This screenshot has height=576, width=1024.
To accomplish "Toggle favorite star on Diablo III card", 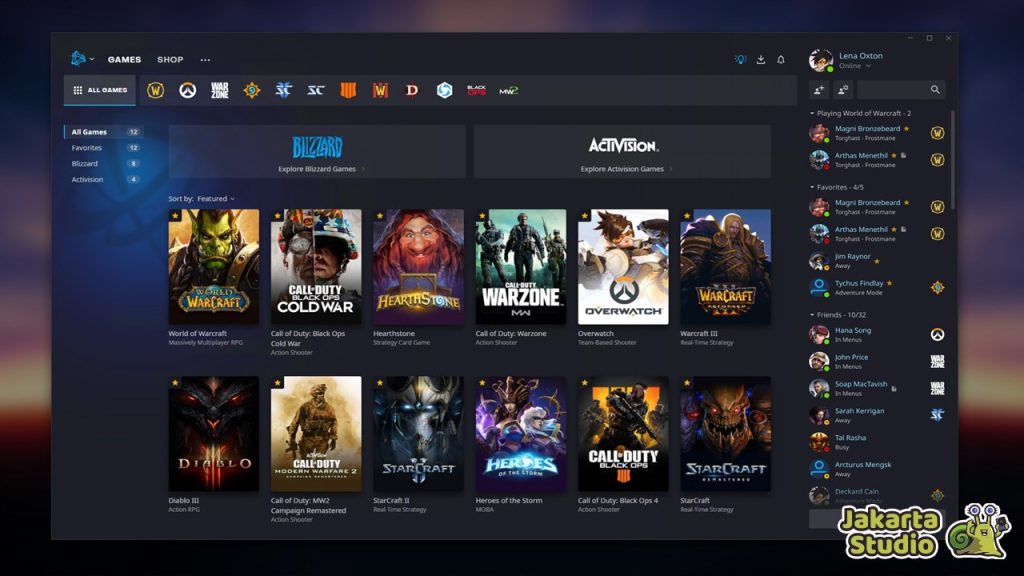I will pos(175,383).
